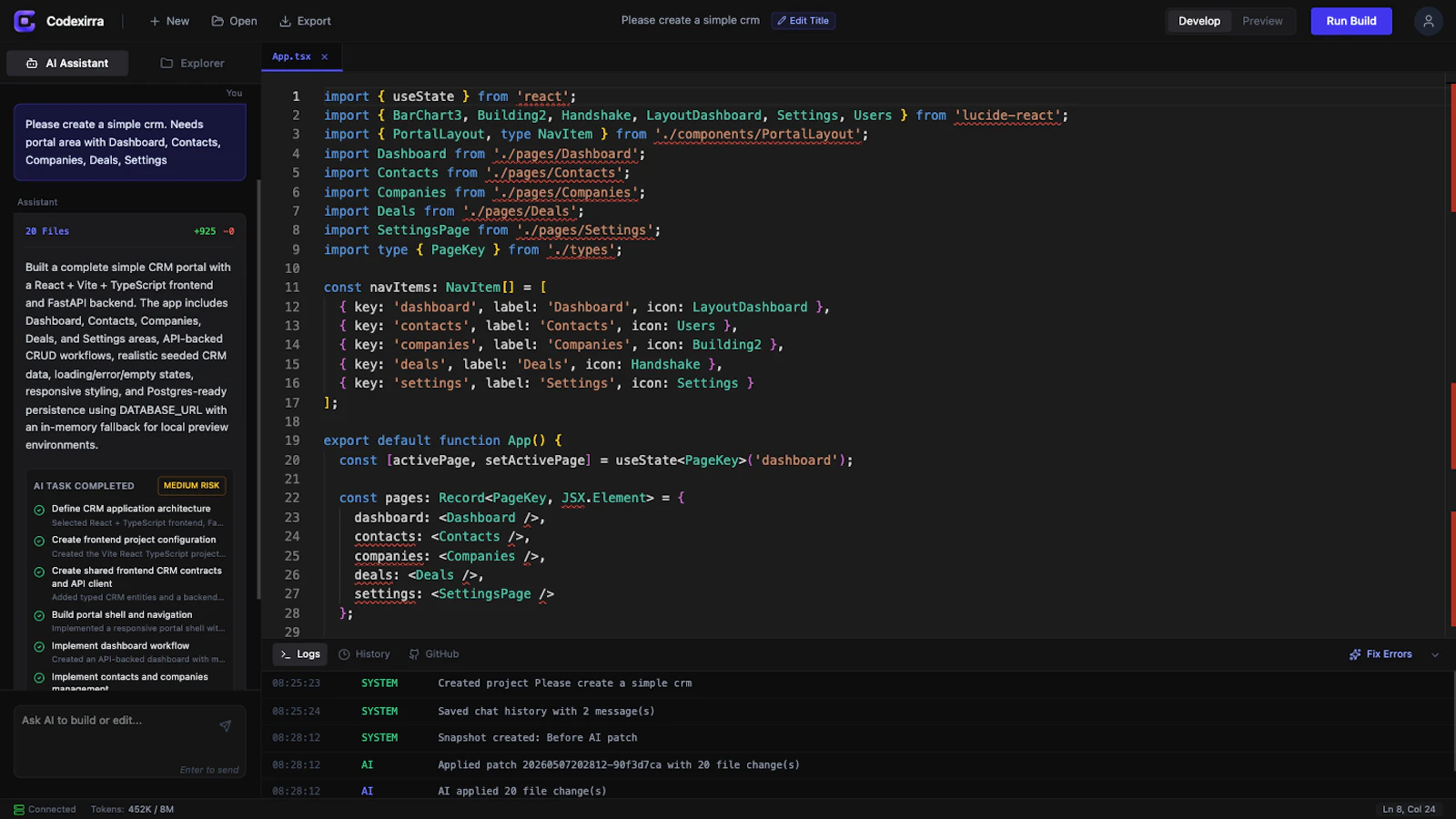This screenshot has height=819, width=1456.
Task: Click the Edit Title pencil icon
Action: click(x=782, y=21)
